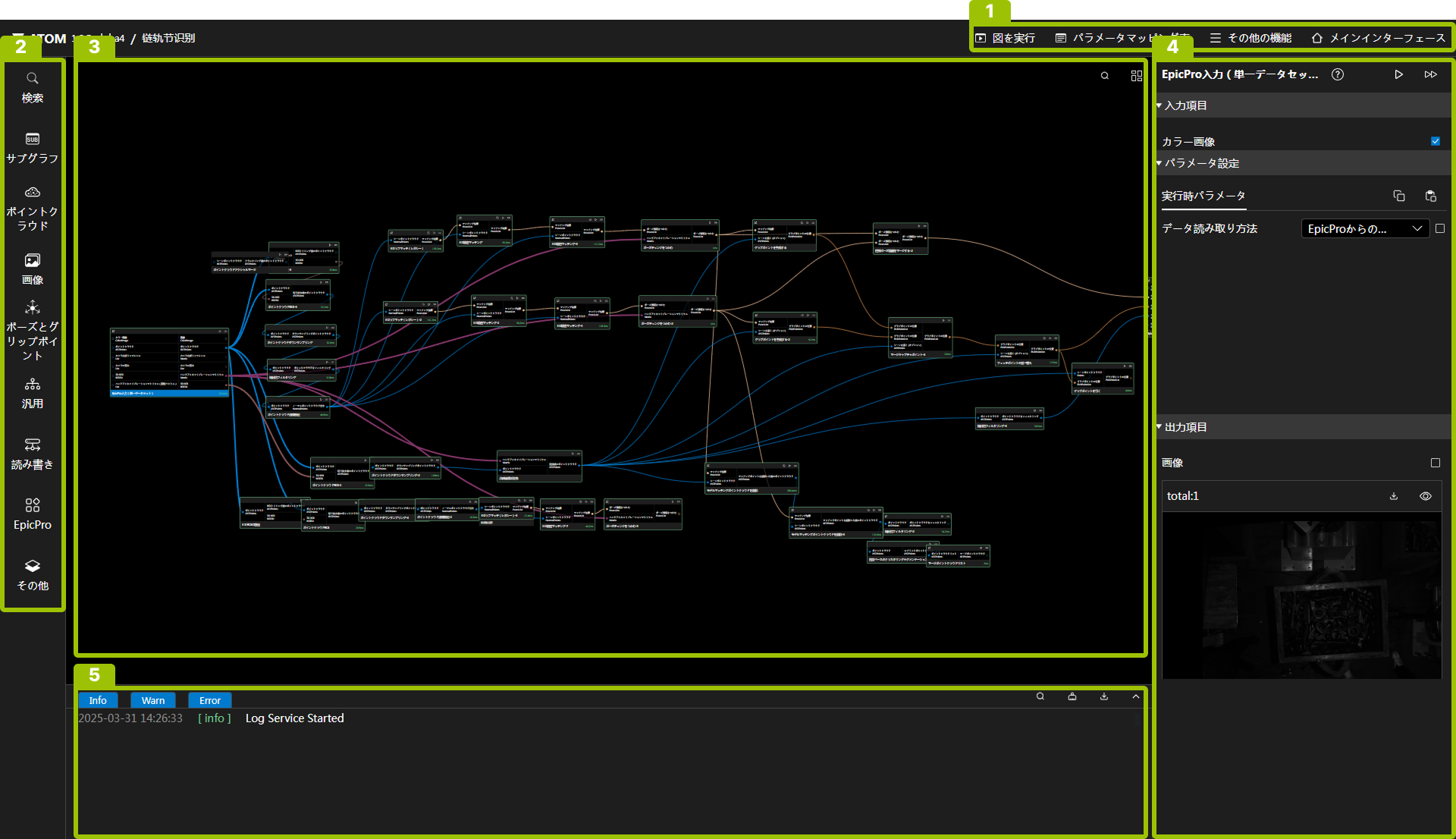Screen dimensions: 1456x839
Task: Open the EpicPro node category
Action: click(x=32, y=514)
